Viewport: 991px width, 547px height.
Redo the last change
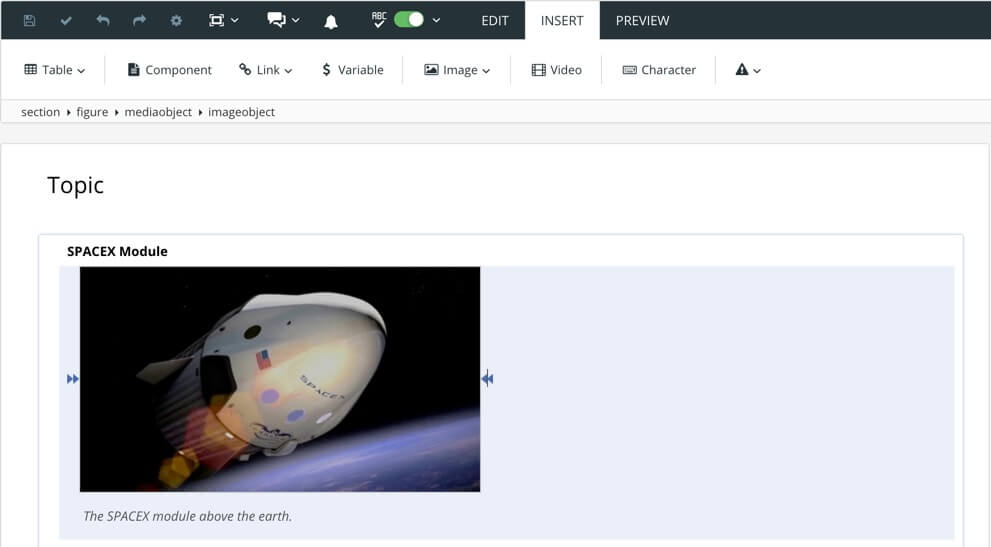coord(139,20)
